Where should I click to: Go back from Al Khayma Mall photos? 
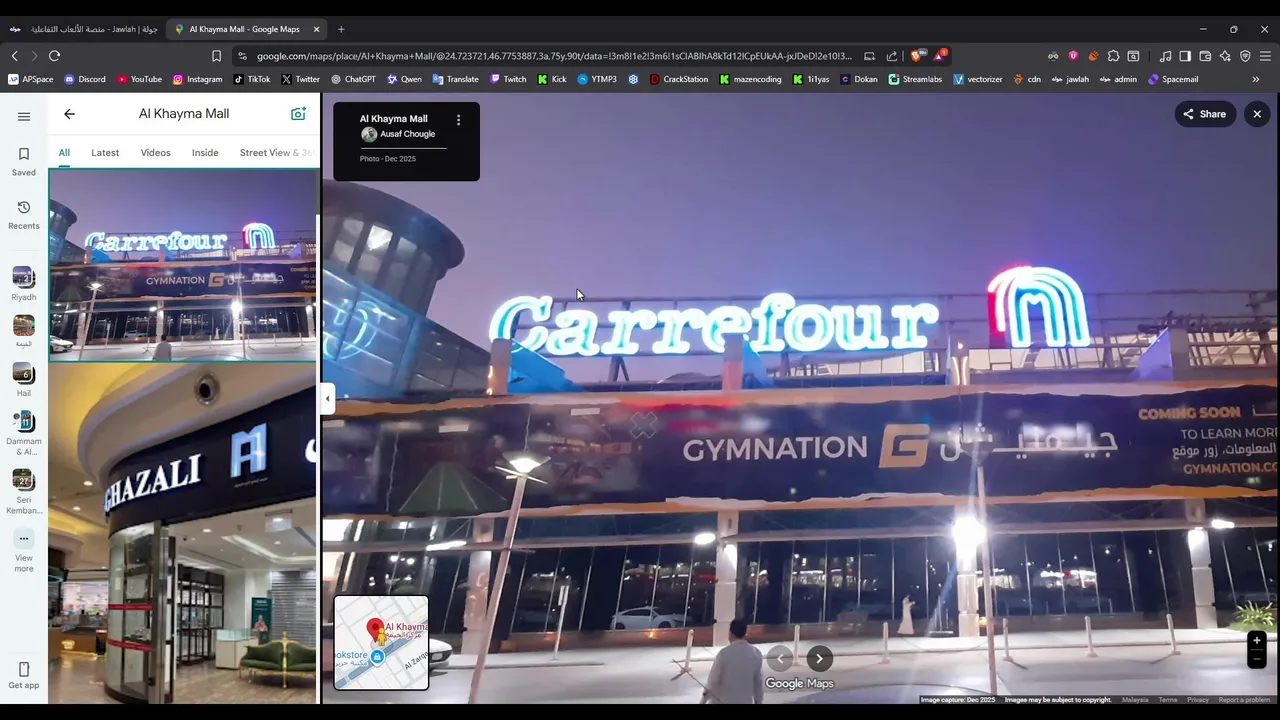pyautogui.click(x=69, y=114)
